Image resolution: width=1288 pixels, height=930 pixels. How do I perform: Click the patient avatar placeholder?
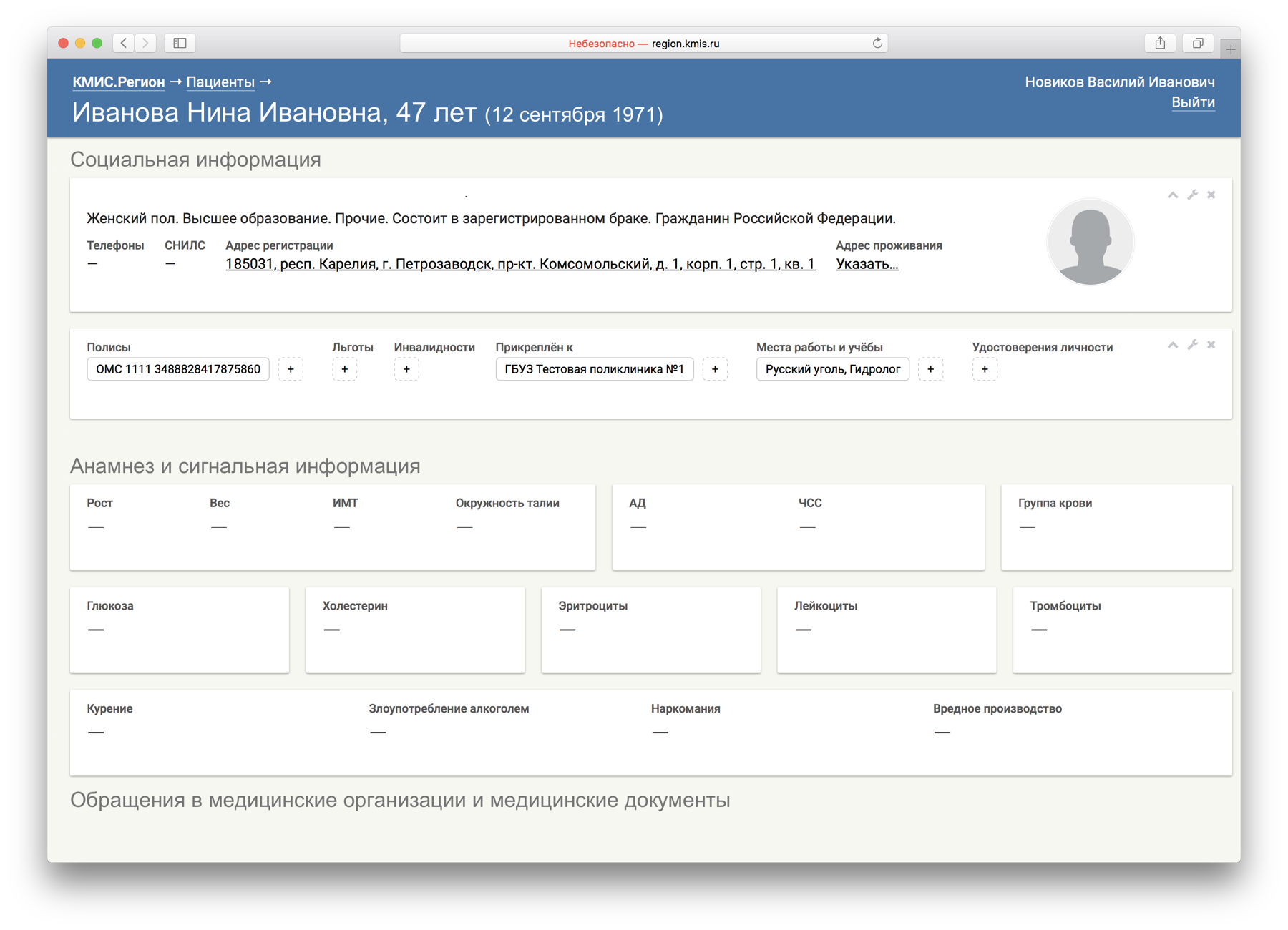point(1090,242)
